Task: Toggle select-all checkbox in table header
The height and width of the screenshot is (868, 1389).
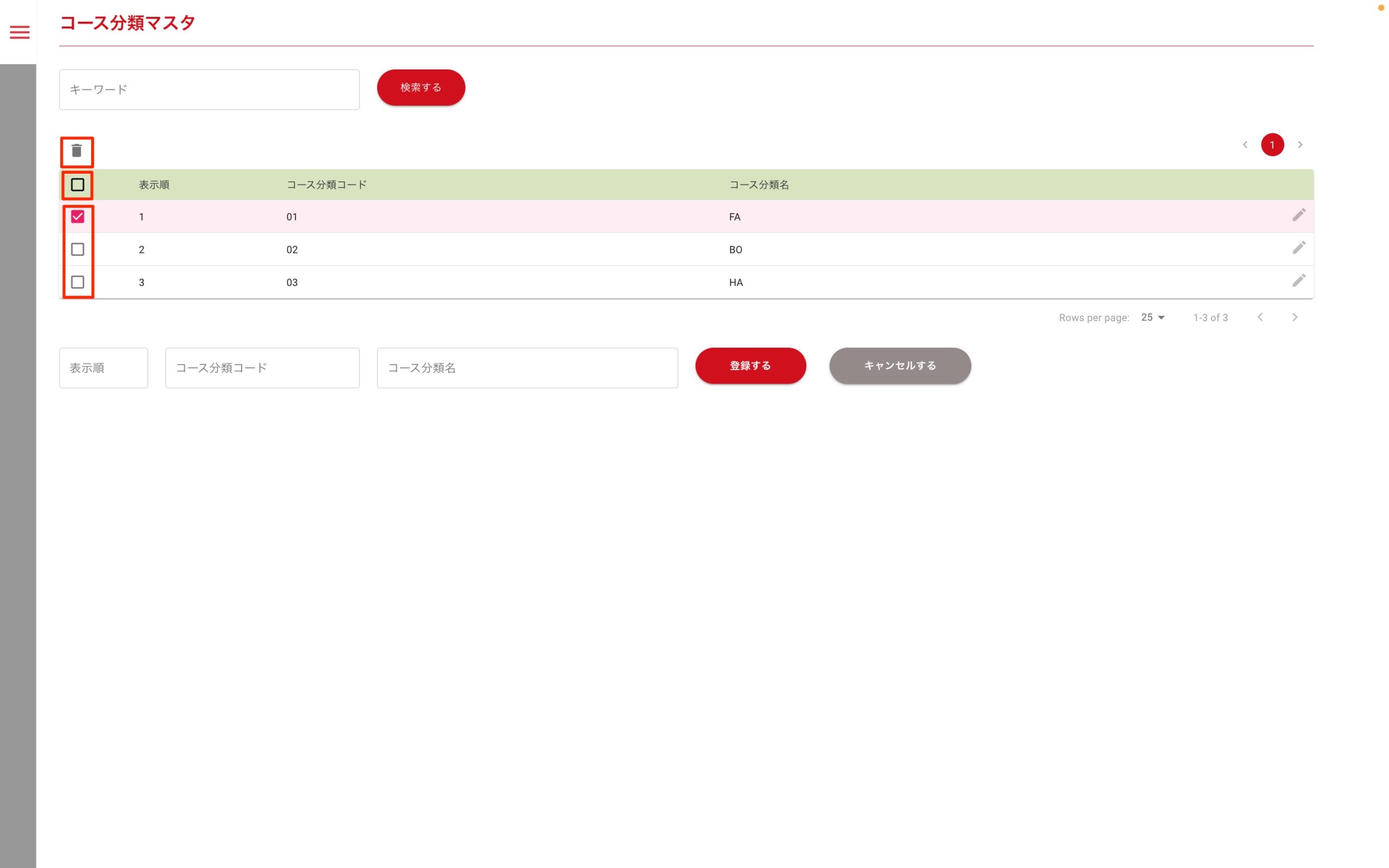Action: [78, 185]
